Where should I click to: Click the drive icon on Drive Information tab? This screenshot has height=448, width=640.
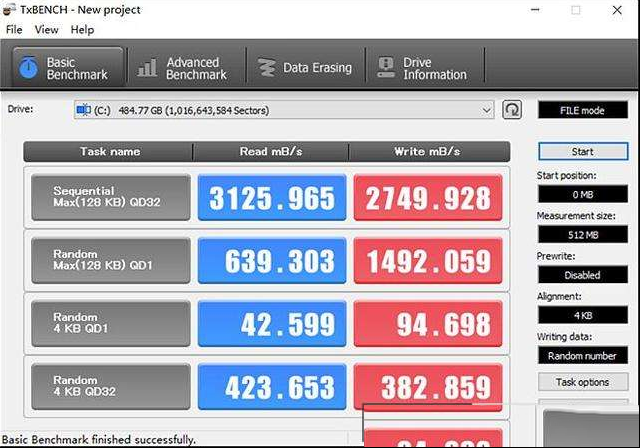[x=386, y=67]
